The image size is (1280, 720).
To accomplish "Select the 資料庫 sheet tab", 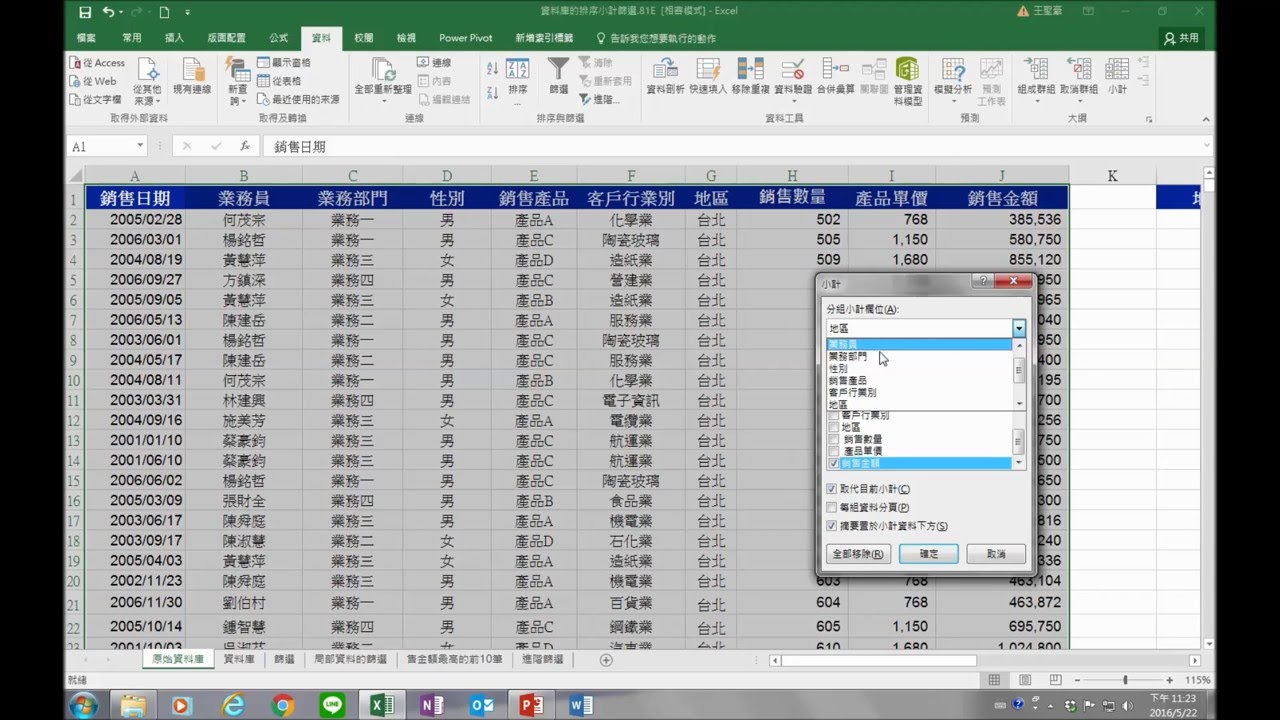I will pyautogui.click(x=239, y=660).
